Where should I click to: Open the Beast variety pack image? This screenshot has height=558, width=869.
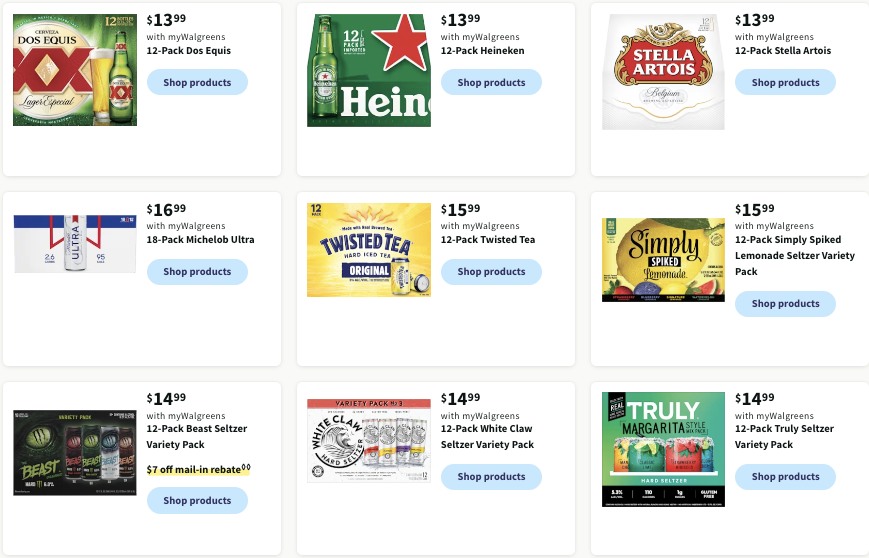pos(75,453)
